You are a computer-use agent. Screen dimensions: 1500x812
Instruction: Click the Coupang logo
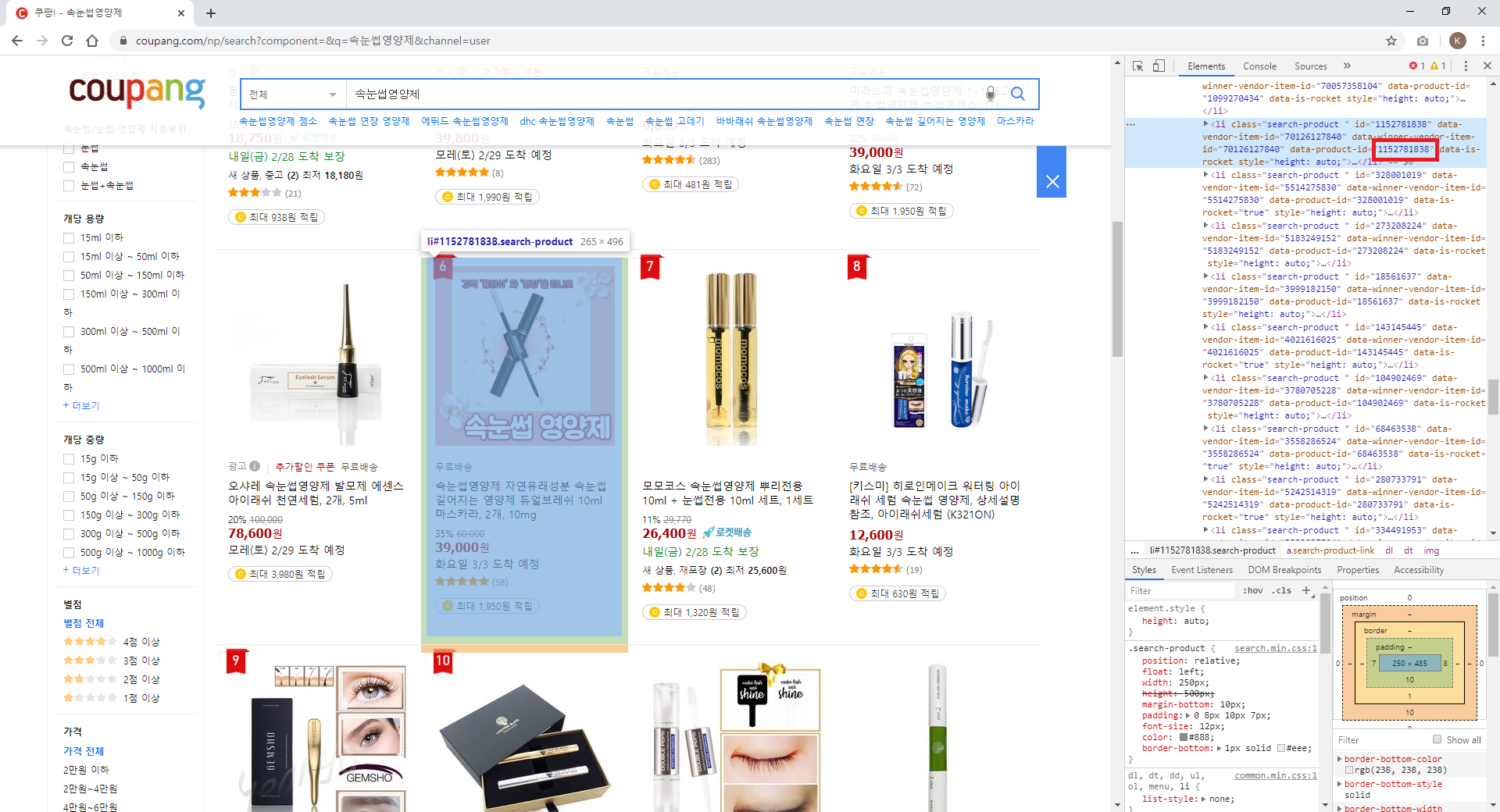click(x=137, y=92)
